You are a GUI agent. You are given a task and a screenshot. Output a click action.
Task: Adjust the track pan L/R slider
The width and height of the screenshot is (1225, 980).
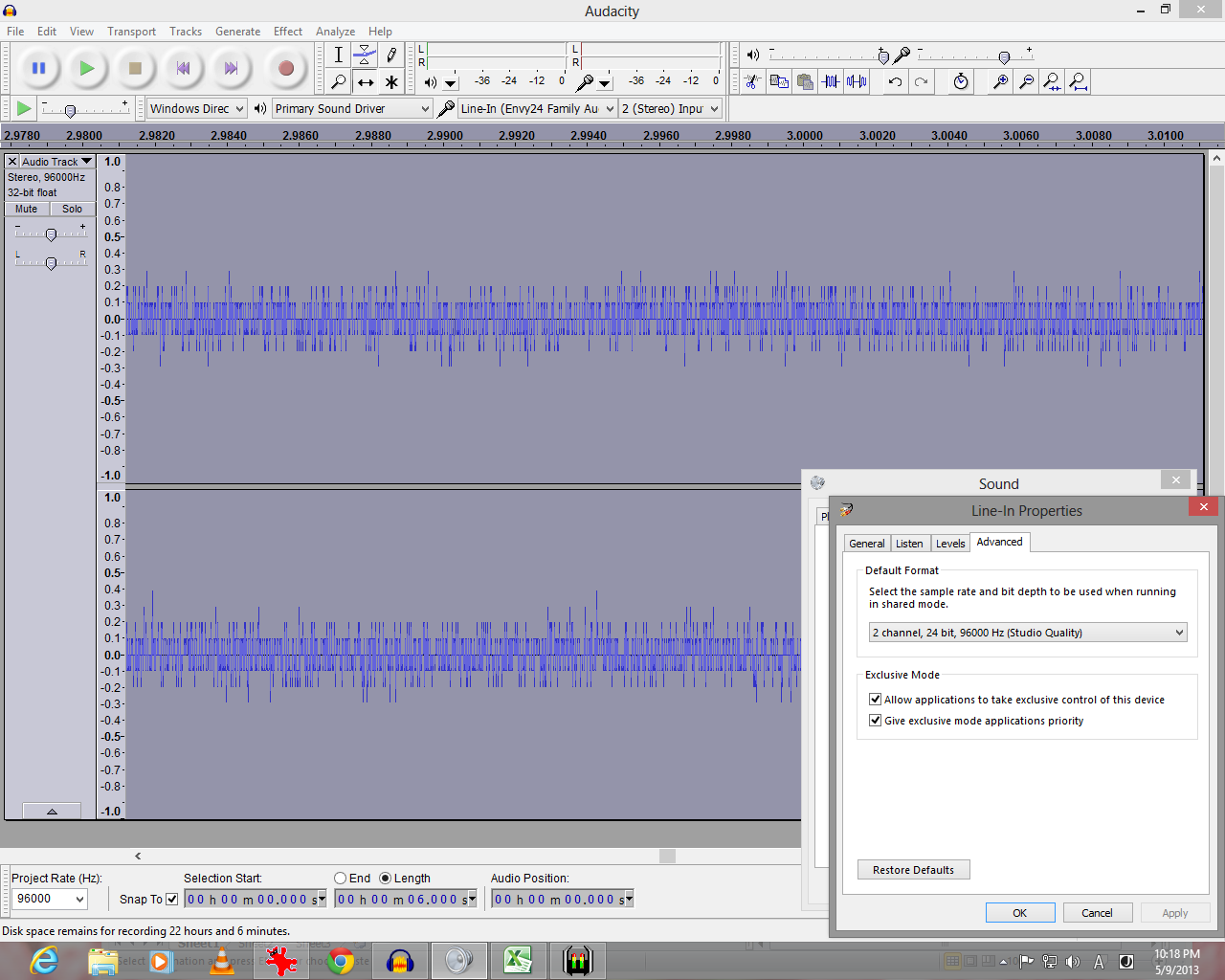[52, 262]
